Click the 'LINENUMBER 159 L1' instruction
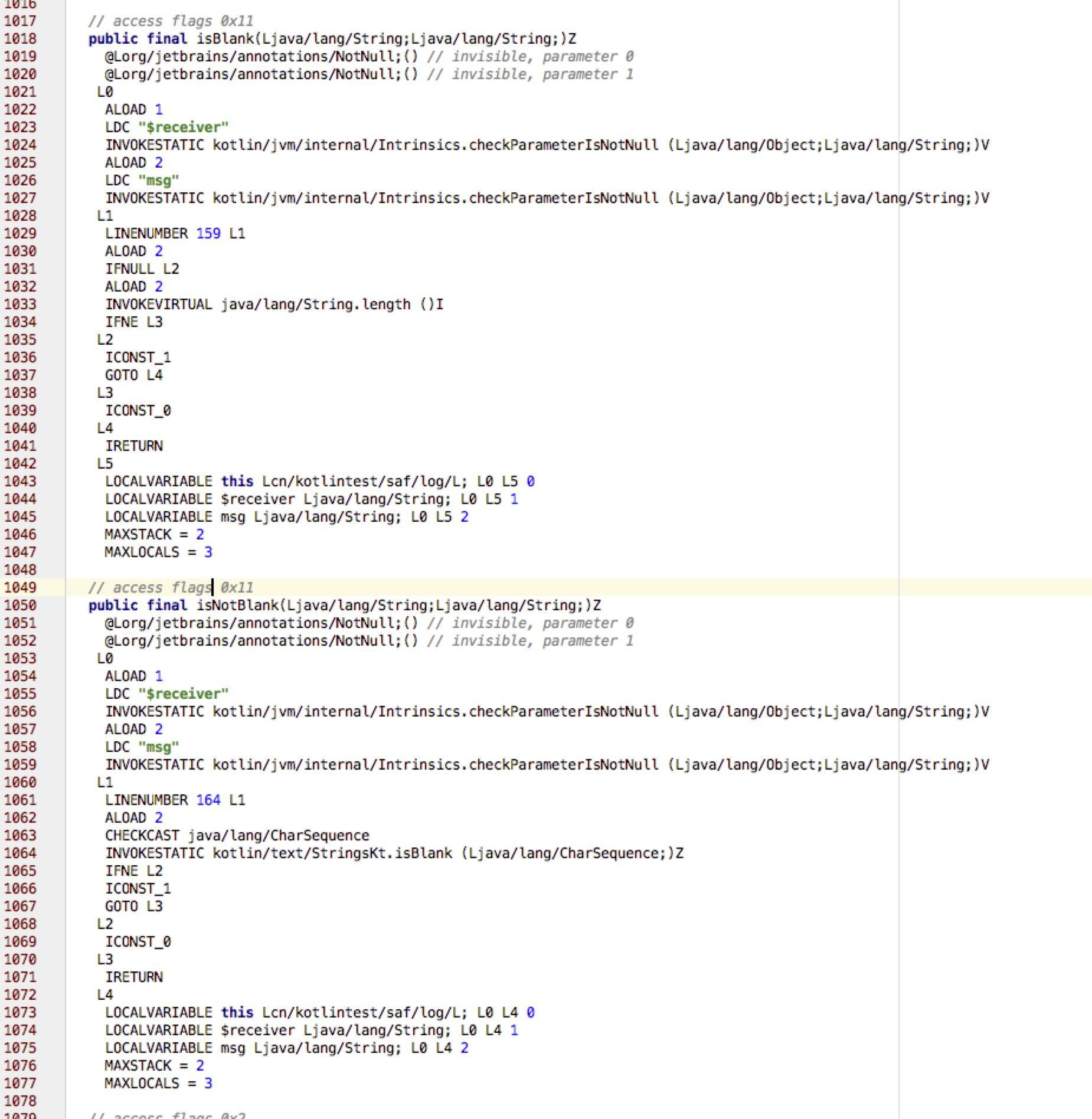This screenshot has width=1092, height=1119. click(x=175, y=234)
